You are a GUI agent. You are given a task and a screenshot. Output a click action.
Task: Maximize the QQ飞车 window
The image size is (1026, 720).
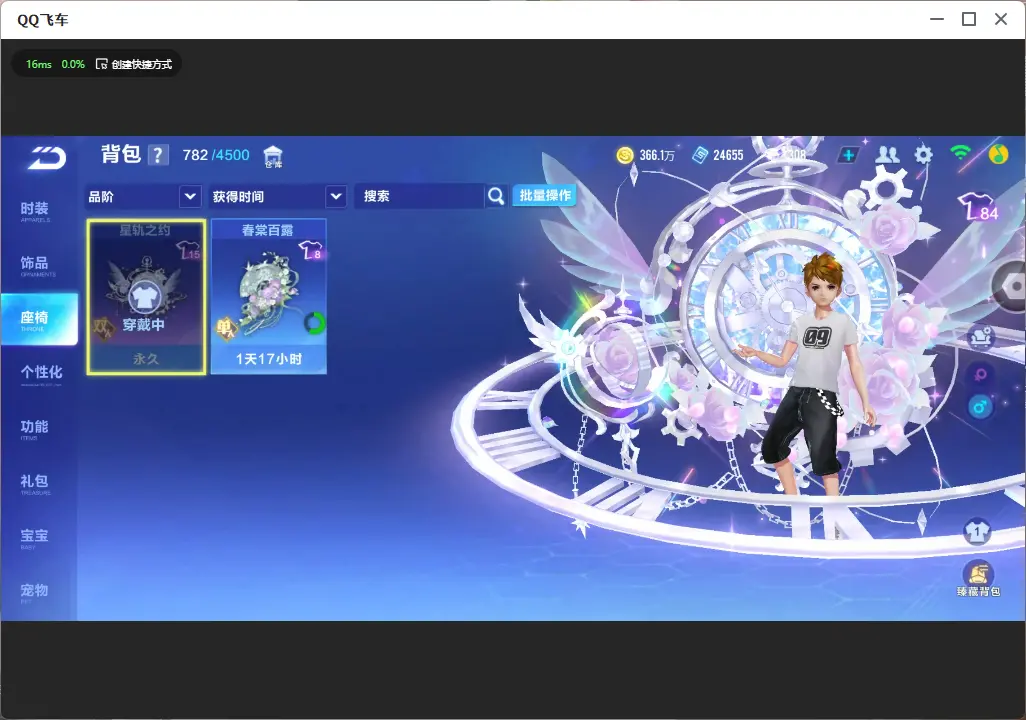coord(969,20)
